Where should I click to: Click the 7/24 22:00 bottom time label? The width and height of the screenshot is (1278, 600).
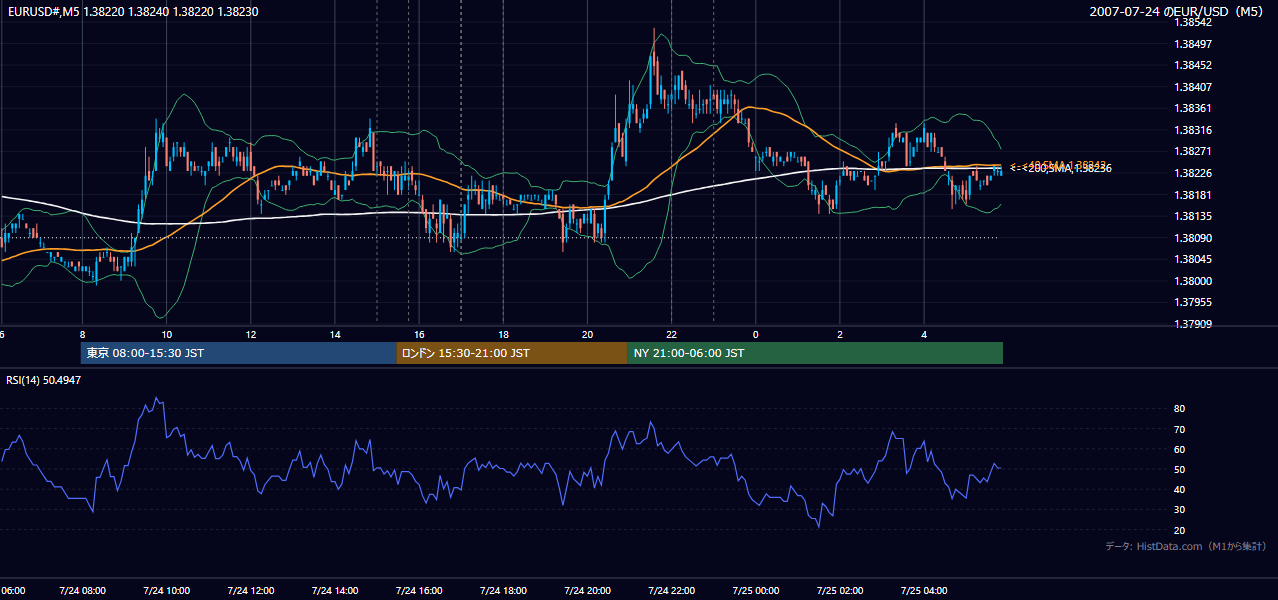point(672,591)
